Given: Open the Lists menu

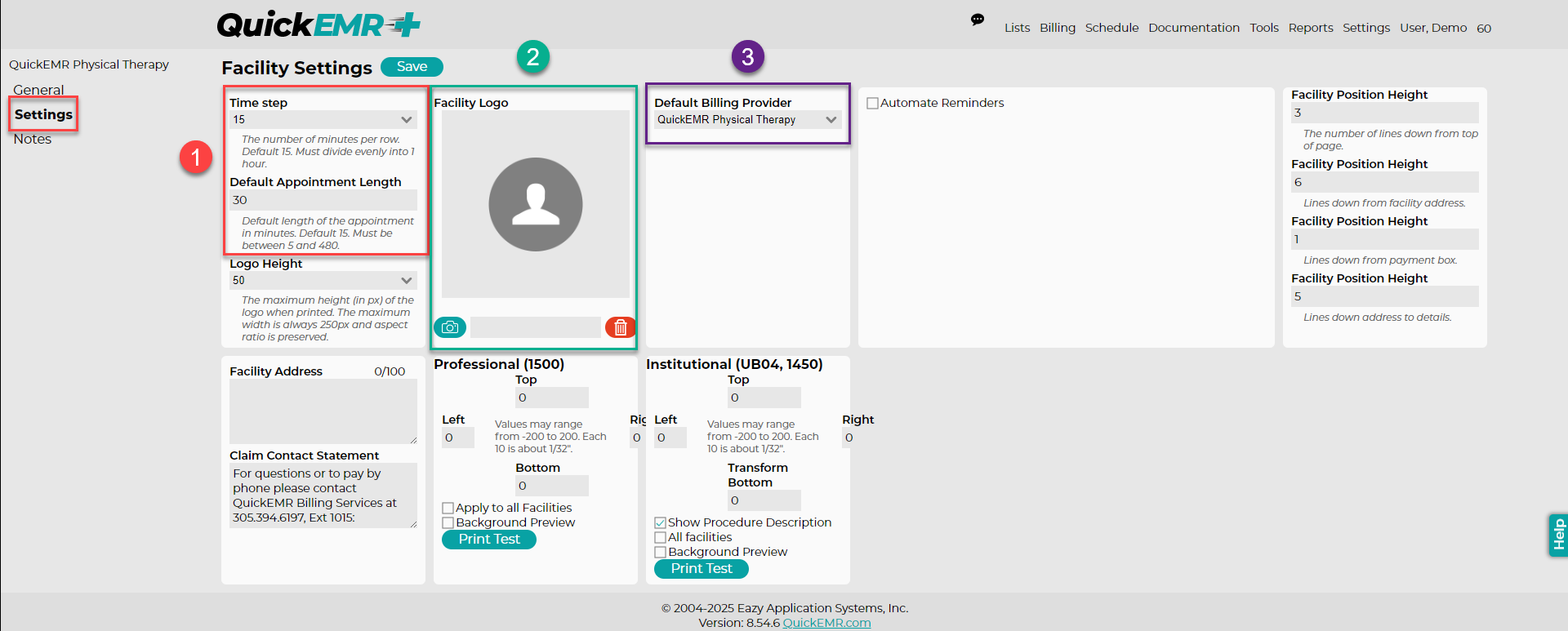Looking at the screenshot, I should (x=1018, y=28).
